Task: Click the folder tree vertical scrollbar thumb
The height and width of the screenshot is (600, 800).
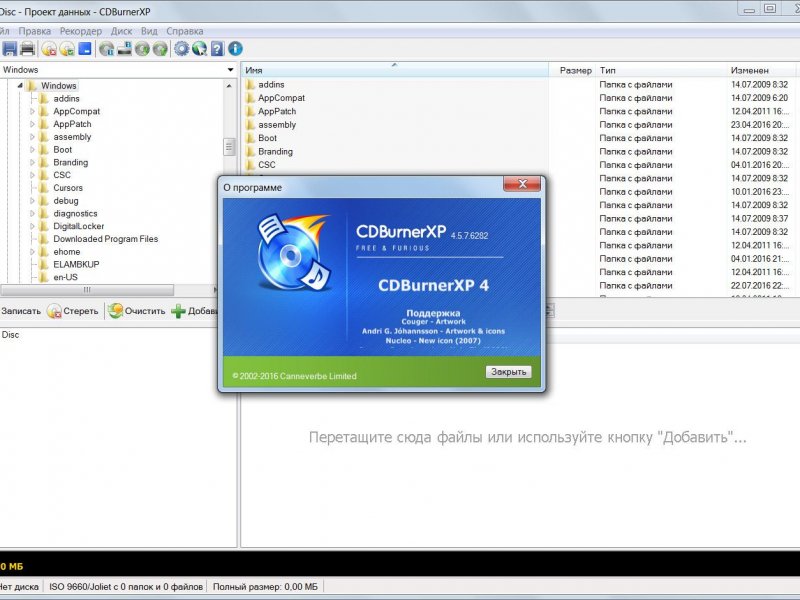Action: (x=229, y=146)
